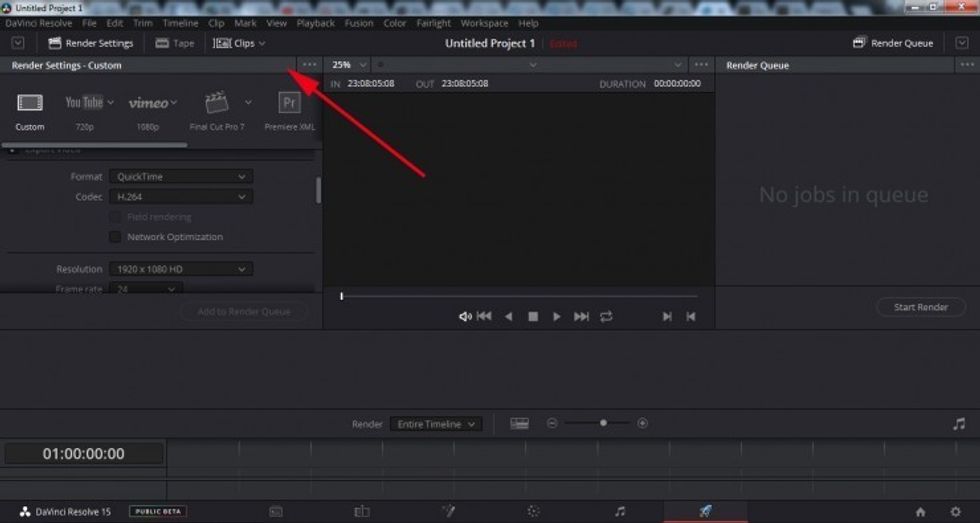The image size is (980, 523).
Task: Toggle timeline thumbnail view icon
Action: pyautogui.click(x=519, y=424)
